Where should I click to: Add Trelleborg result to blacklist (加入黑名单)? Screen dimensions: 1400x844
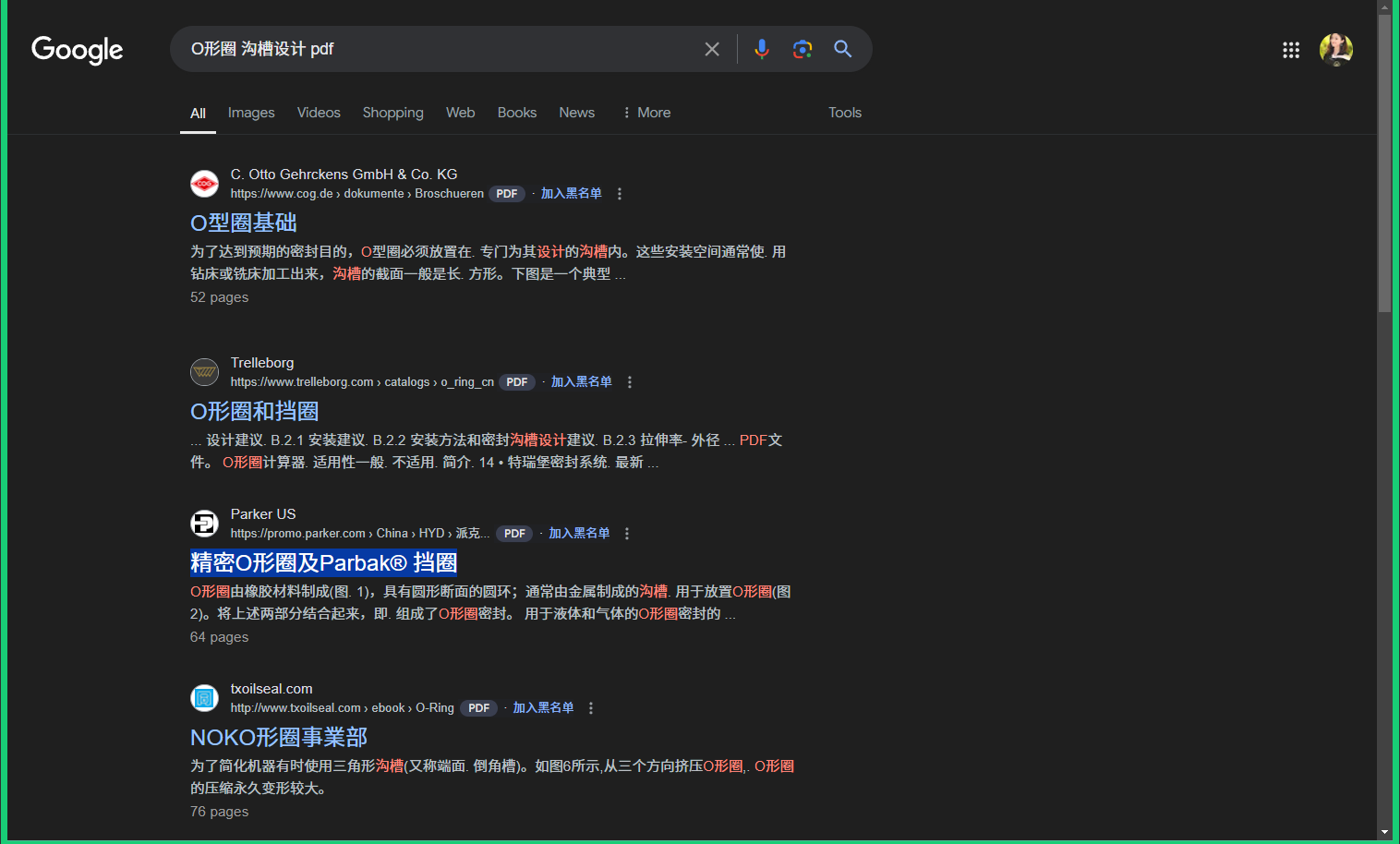click(x=581, y=382)
